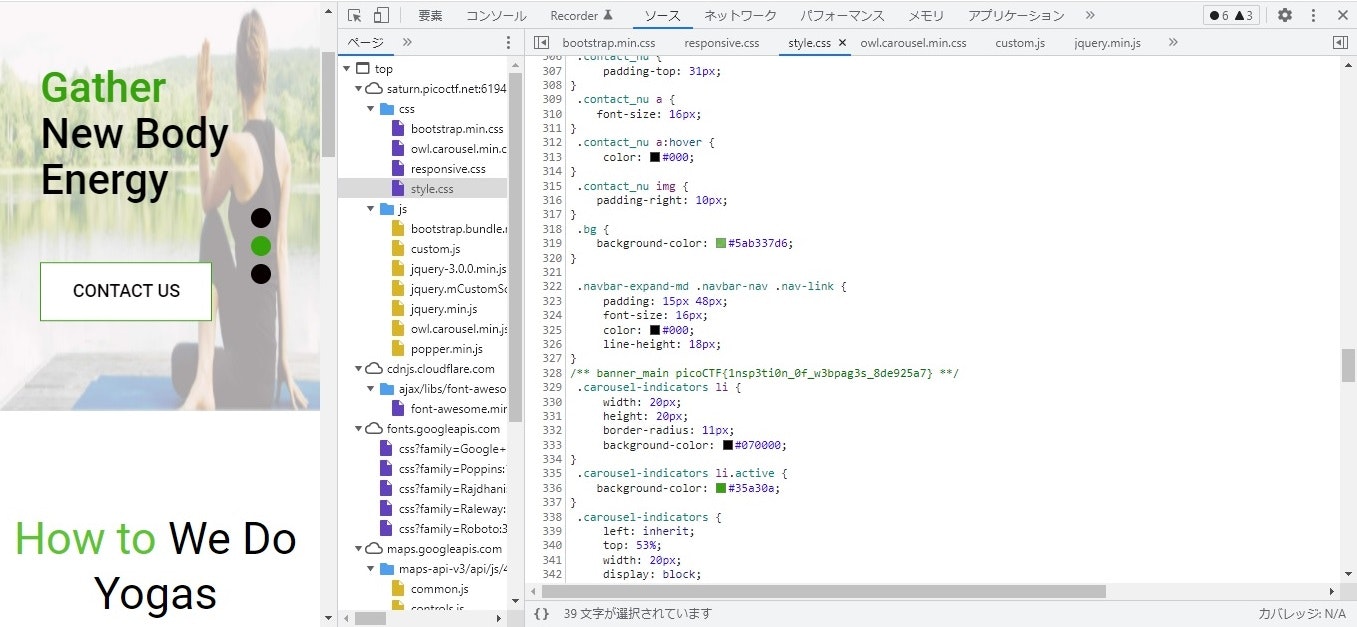Select the bottom black carousel indicator dot
This screenshot has width=1357, height=627.
(x=261, y=274)
